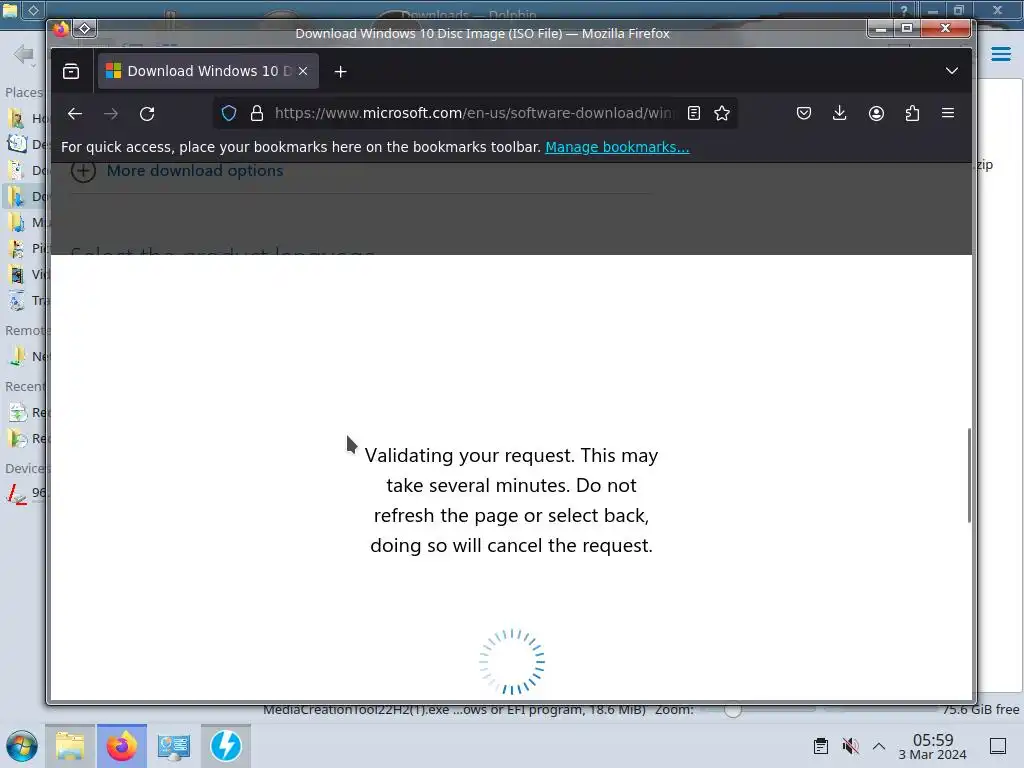Screen dimensions: 1024x768
Task: Open the Firefox View button in tab bar
Action: (x=71, y=71)
